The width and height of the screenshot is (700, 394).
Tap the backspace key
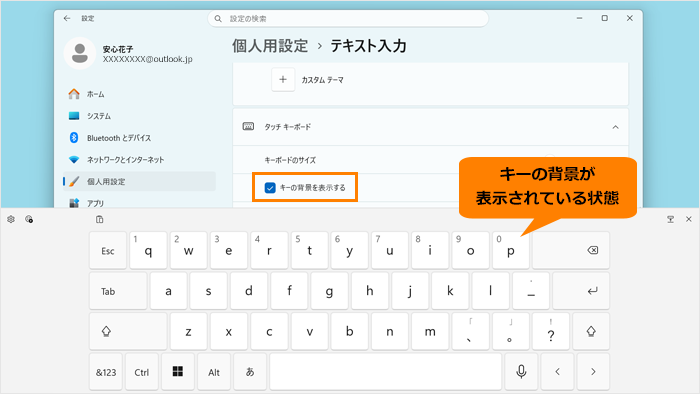(x=571, y=250)
